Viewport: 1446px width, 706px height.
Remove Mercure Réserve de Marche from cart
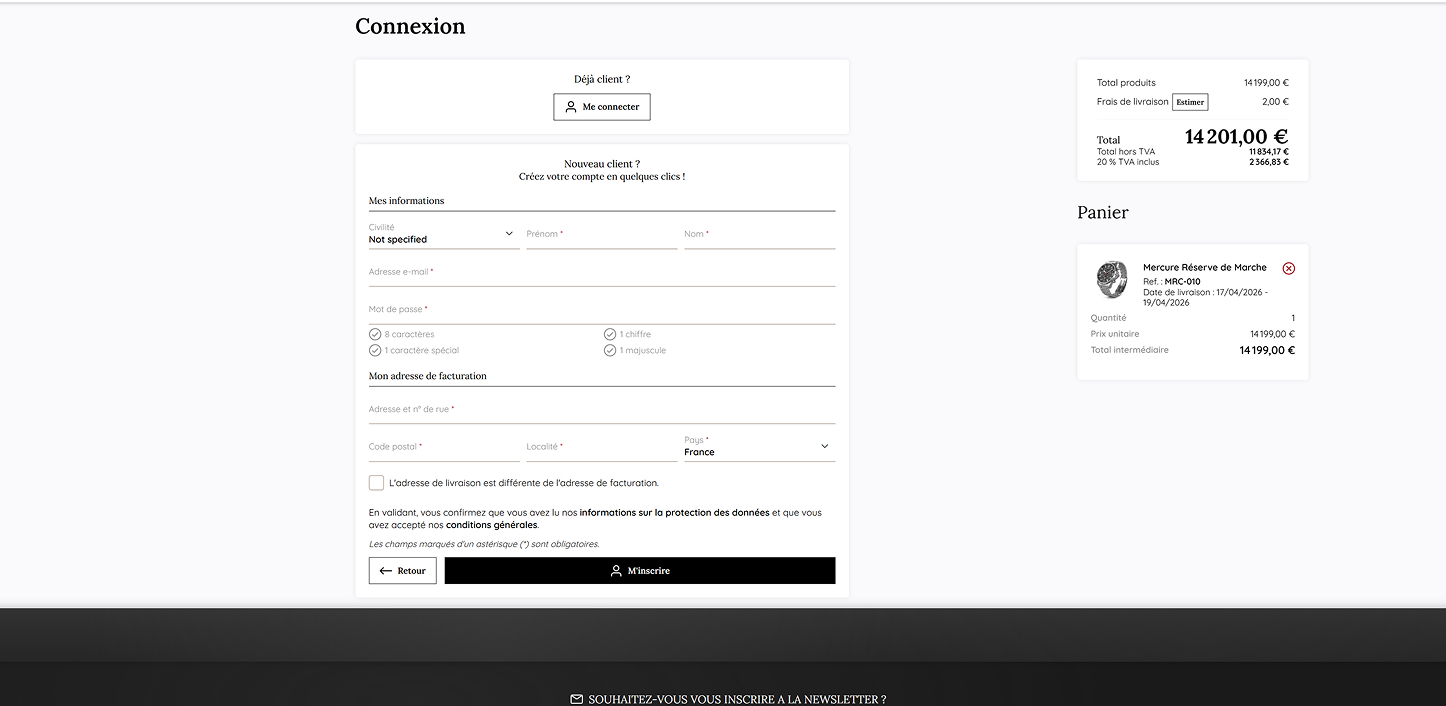coord(1289,268)
